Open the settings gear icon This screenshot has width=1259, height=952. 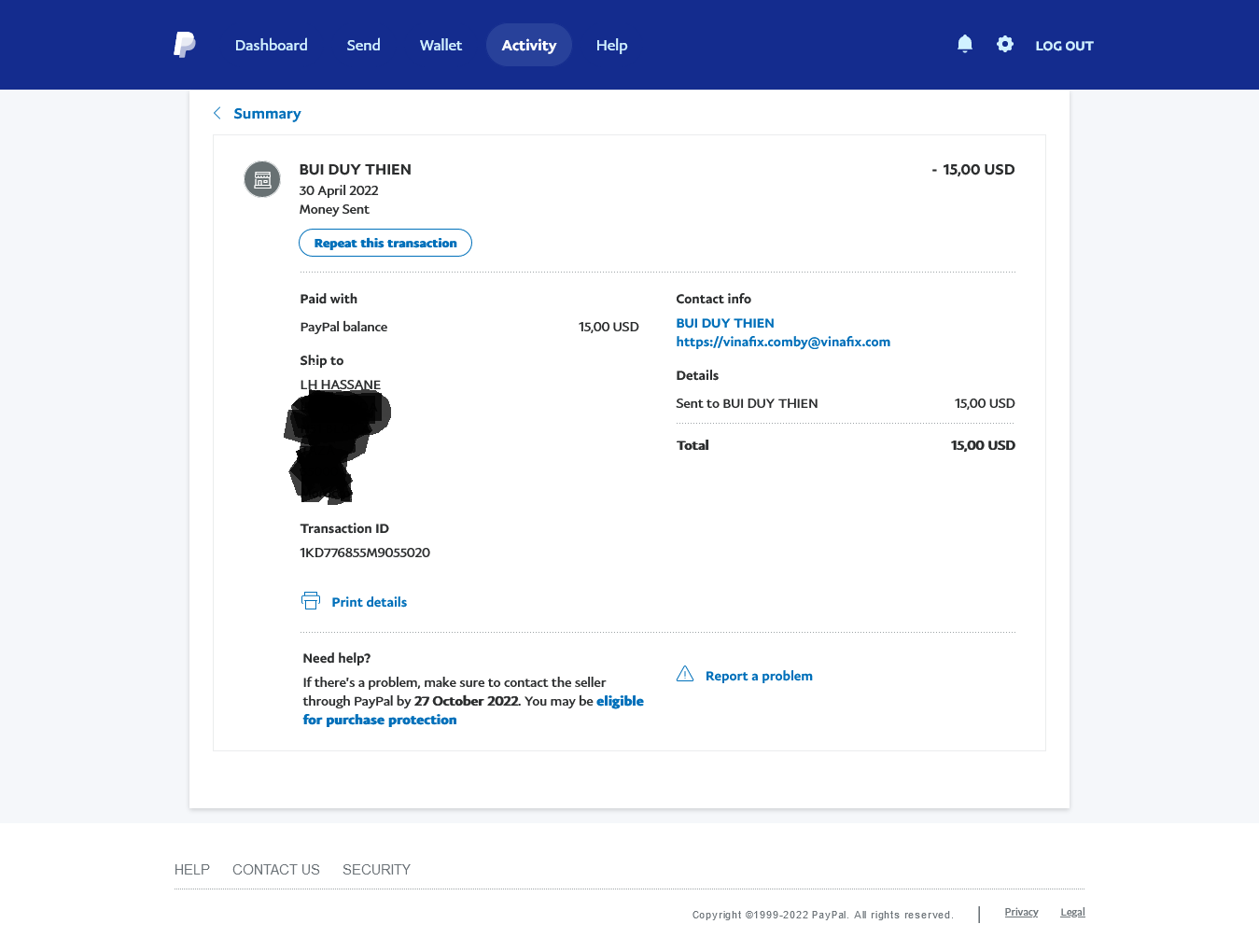pyautogui.click(x=1005, y=44)
